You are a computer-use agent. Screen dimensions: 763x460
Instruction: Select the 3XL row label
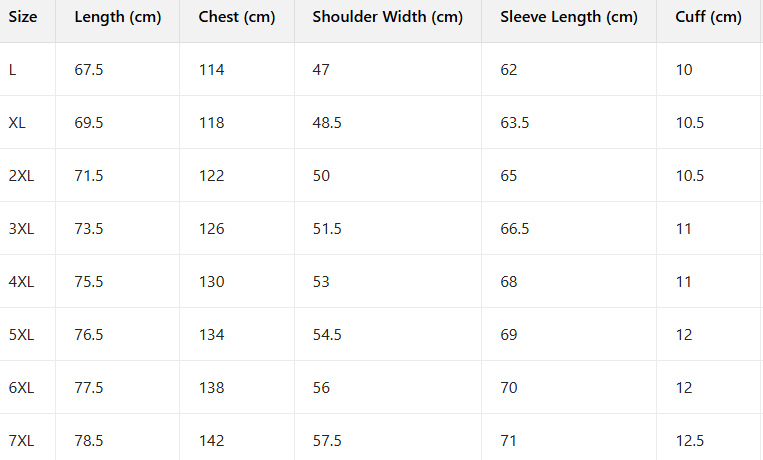pos(21,229)
